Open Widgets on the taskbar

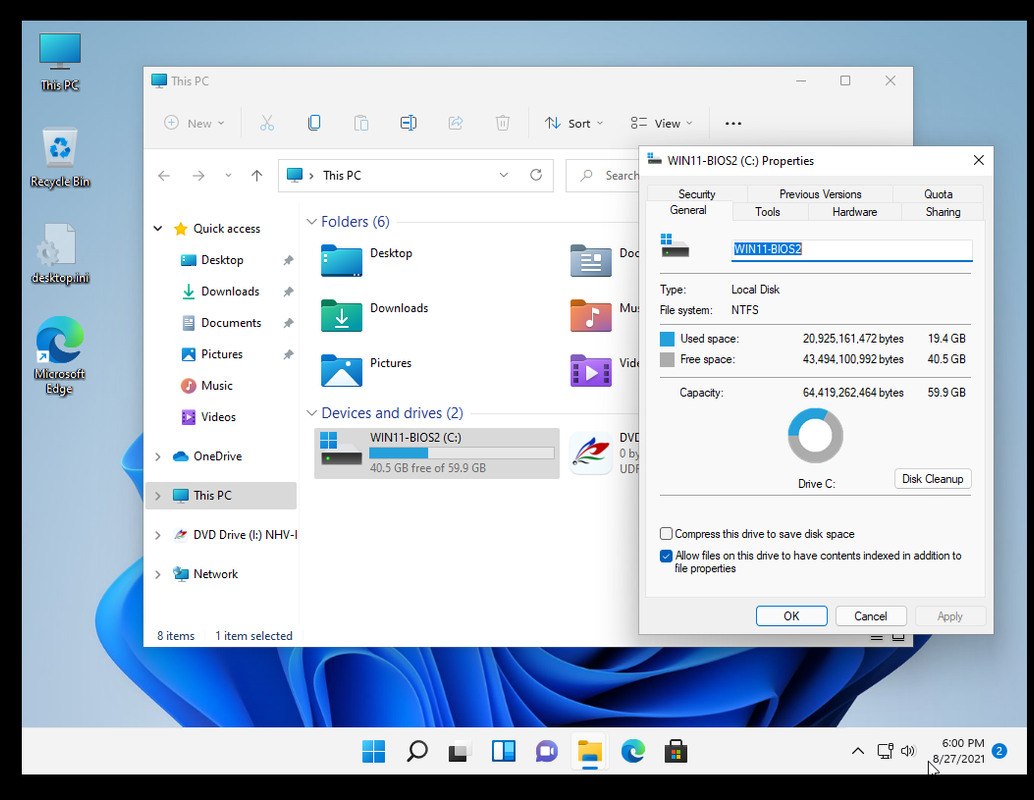pyautogui.click(x=503, y=751)
